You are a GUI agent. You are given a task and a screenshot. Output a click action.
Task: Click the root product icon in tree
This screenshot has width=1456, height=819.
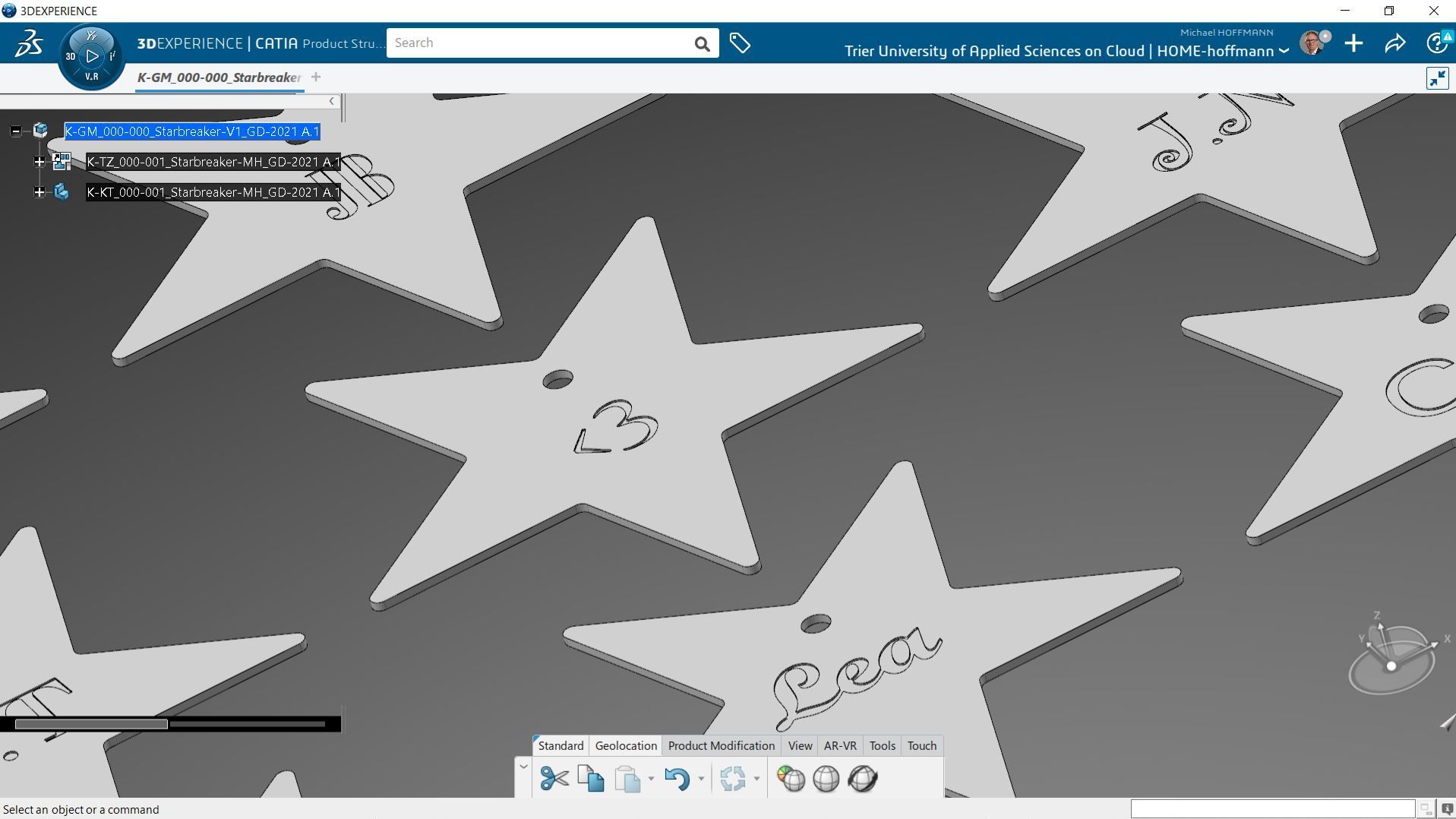[x=40, y=131]
